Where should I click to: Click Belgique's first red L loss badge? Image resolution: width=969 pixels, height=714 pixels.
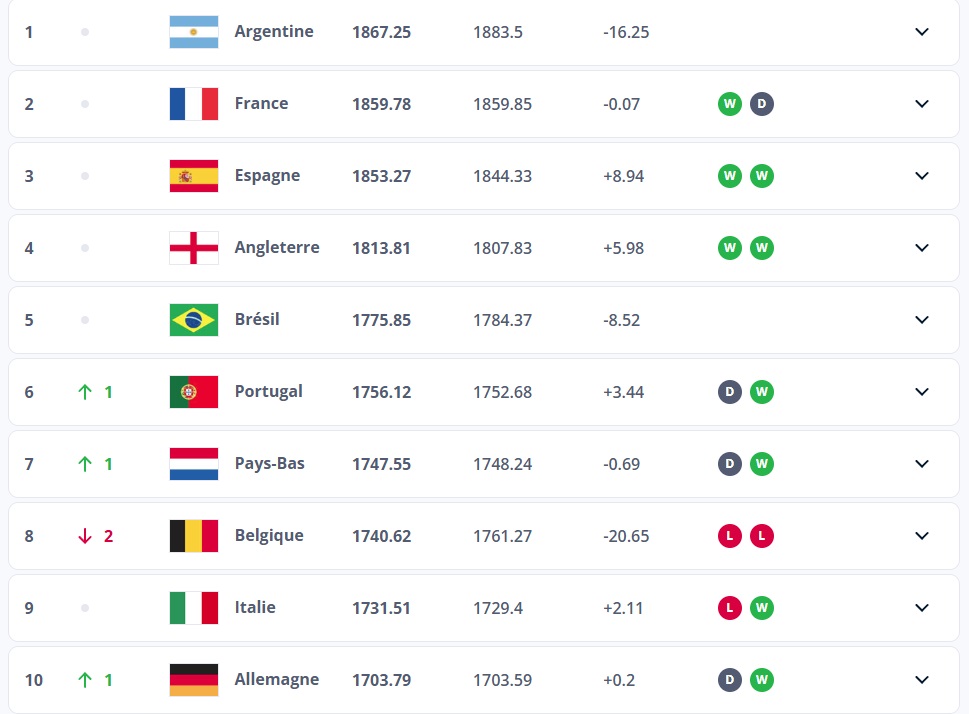729,536
